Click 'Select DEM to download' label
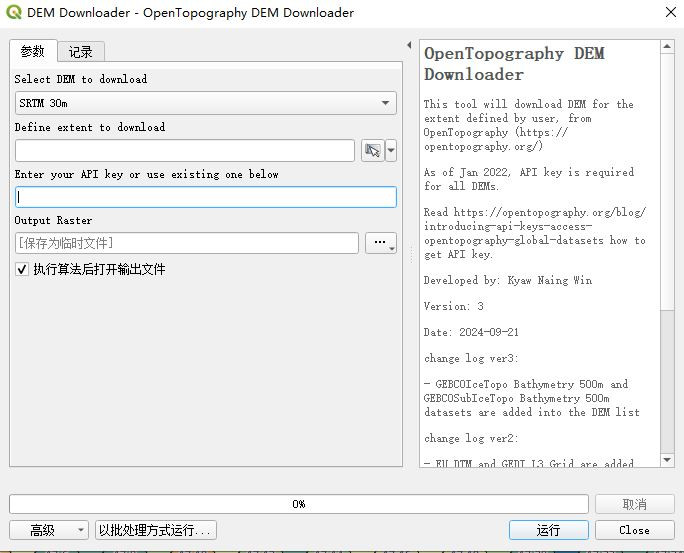Viewport: 684px width, 553px height. pos(81,79)
